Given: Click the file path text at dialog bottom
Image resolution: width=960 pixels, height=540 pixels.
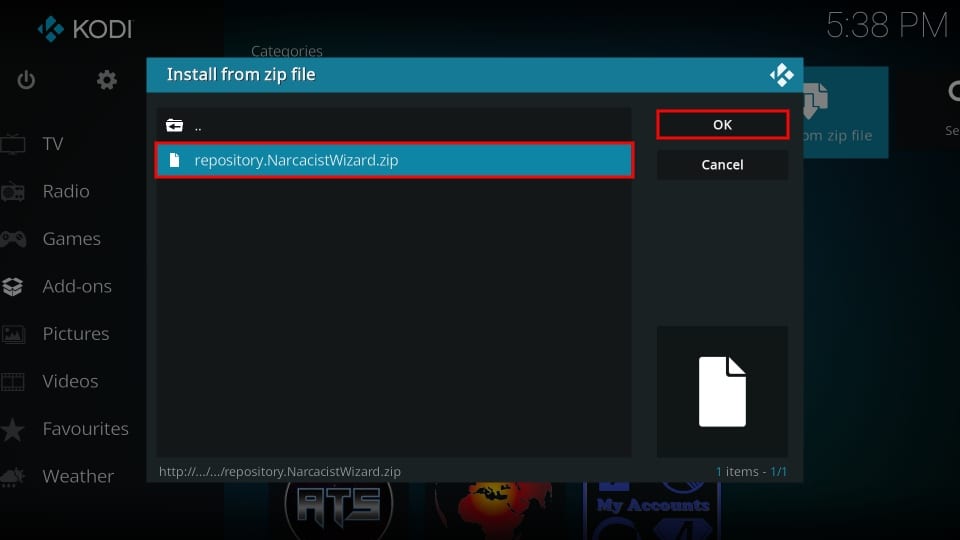Looking at the screenshot, I should click(280, 471).
